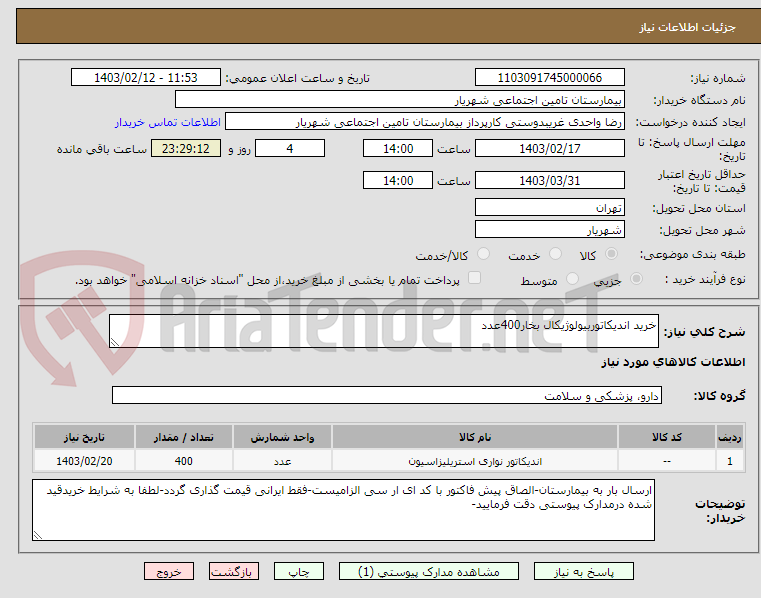
Task: Click the گروه کالا field
Action: [x=387, y=395]
